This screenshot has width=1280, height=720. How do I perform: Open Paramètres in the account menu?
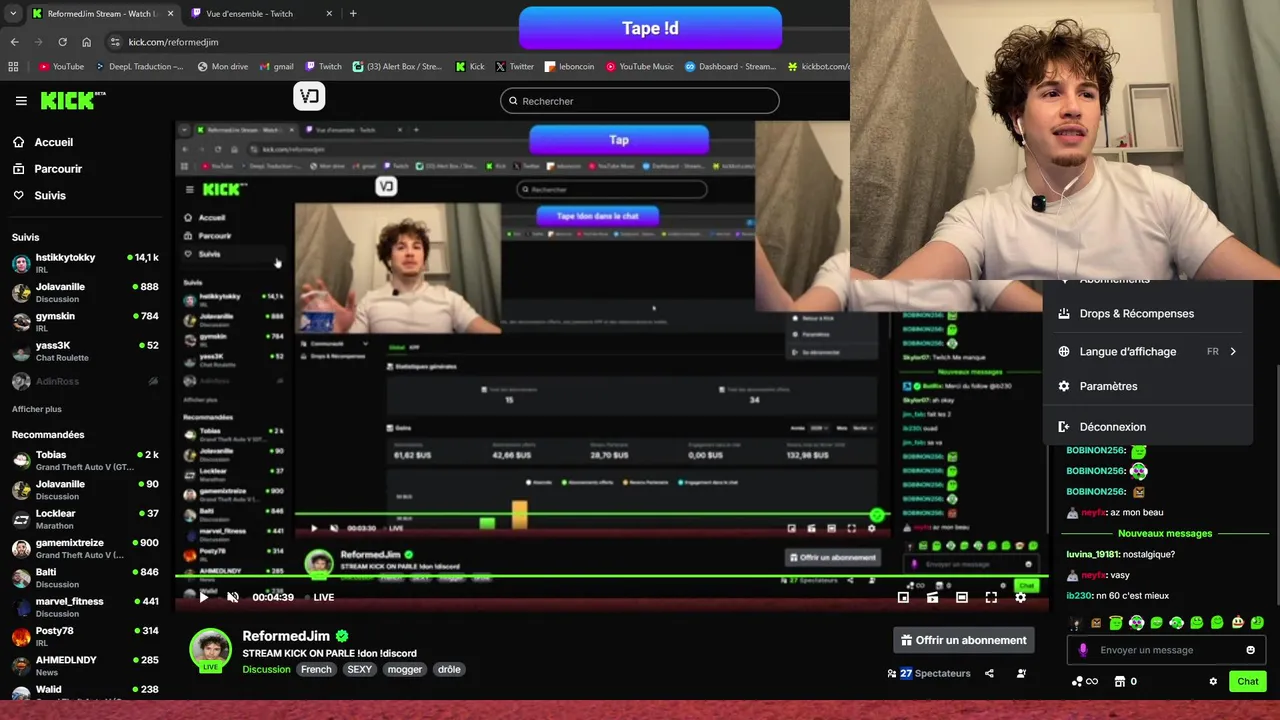pos(1148,386)
